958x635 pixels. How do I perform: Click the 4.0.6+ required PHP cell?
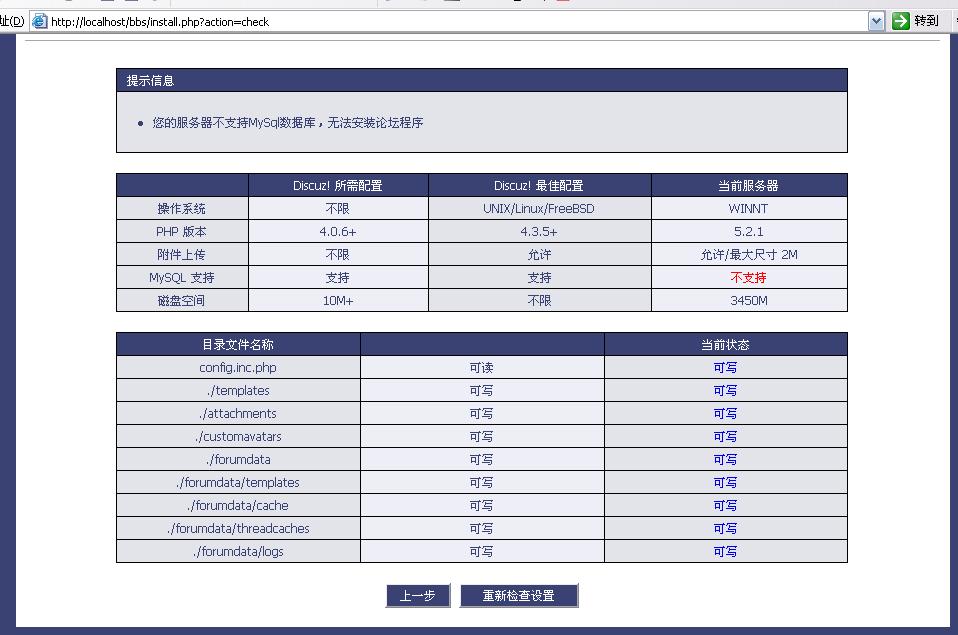338,232
